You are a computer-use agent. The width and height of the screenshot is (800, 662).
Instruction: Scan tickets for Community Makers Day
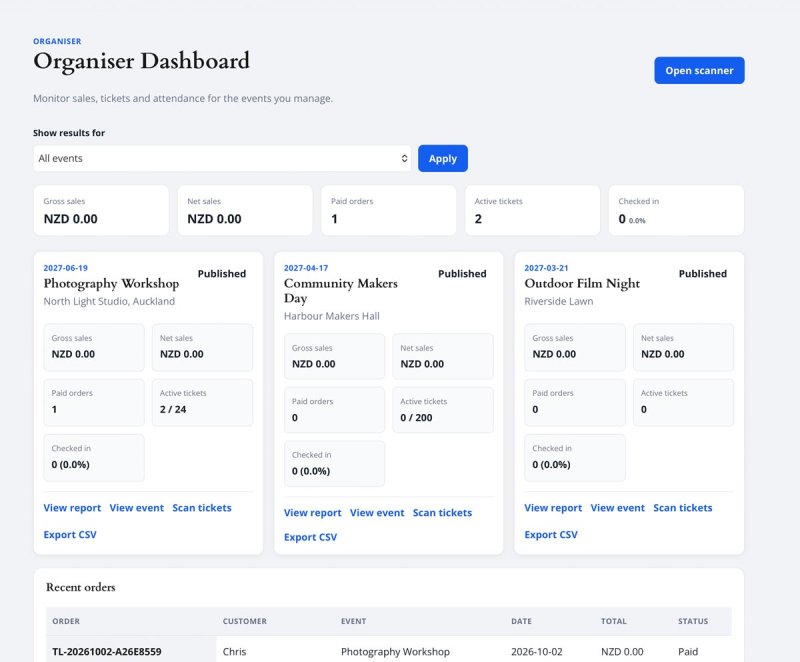pos(442,513)
